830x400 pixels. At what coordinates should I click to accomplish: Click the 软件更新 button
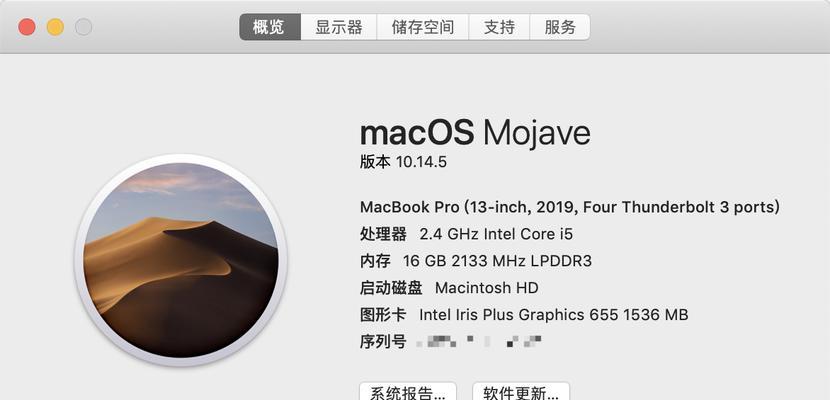coord(521,392)
